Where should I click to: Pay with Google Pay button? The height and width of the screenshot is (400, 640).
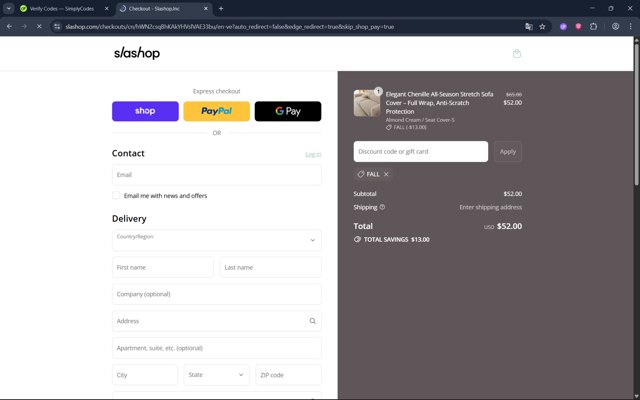click(288, 111)
